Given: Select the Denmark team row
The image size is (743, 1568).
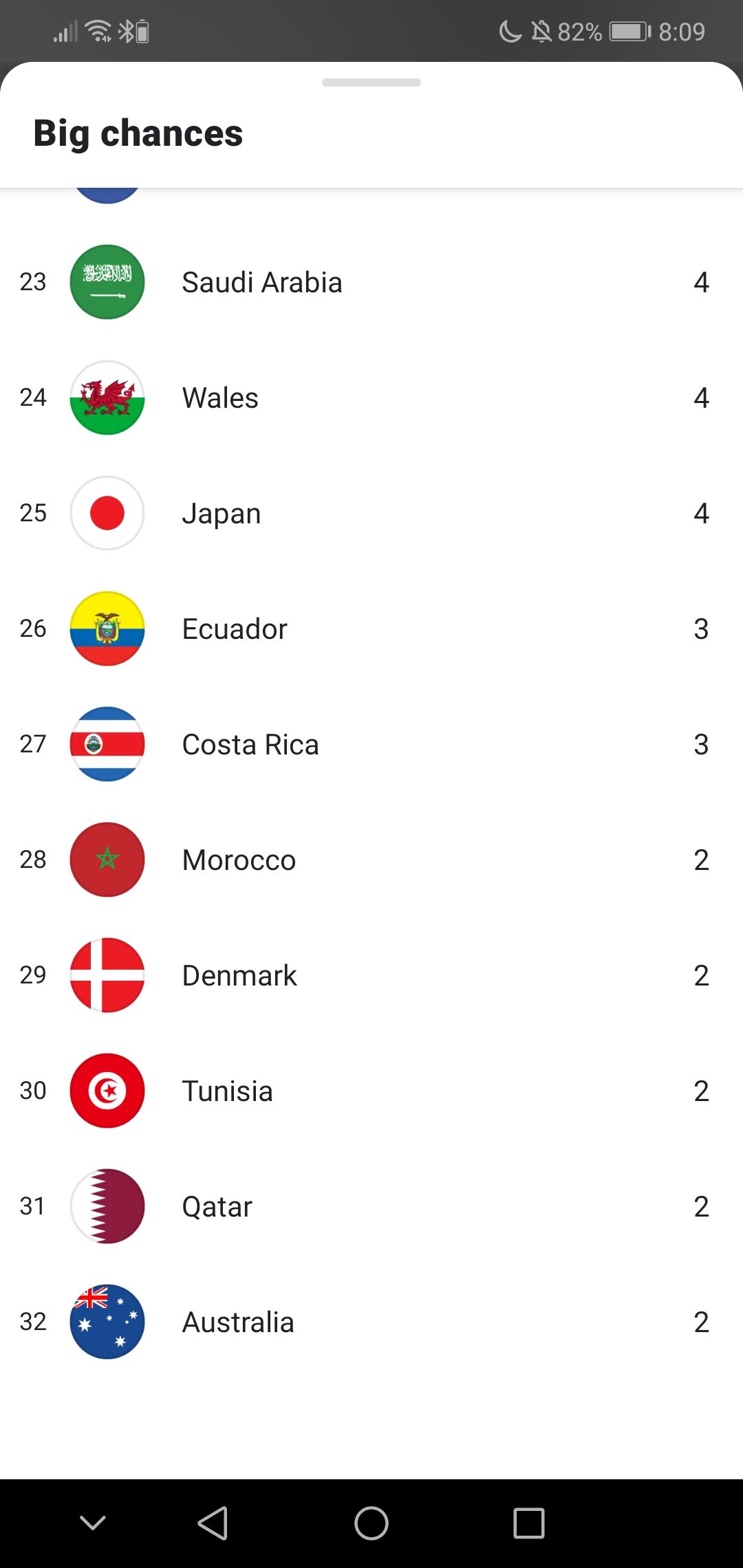Looking at the screenshot, I should 371,975.
